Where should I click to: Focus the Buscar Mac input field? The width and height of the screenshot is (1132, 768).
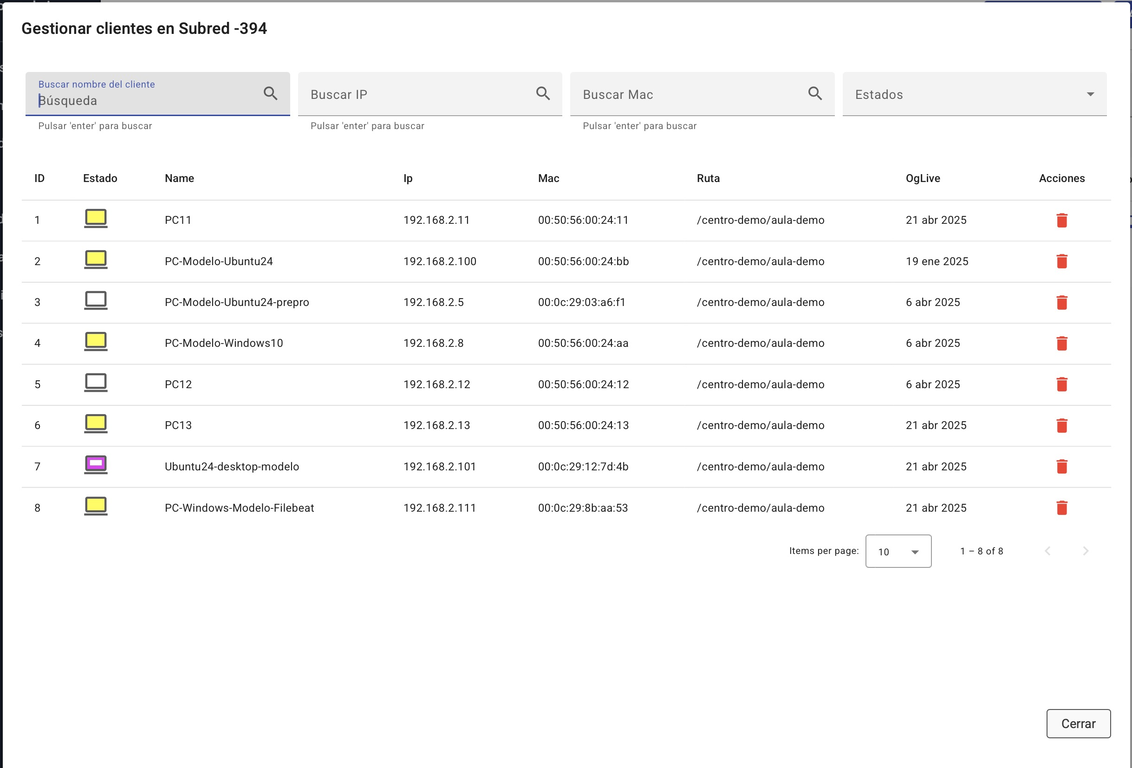(690, 94)
